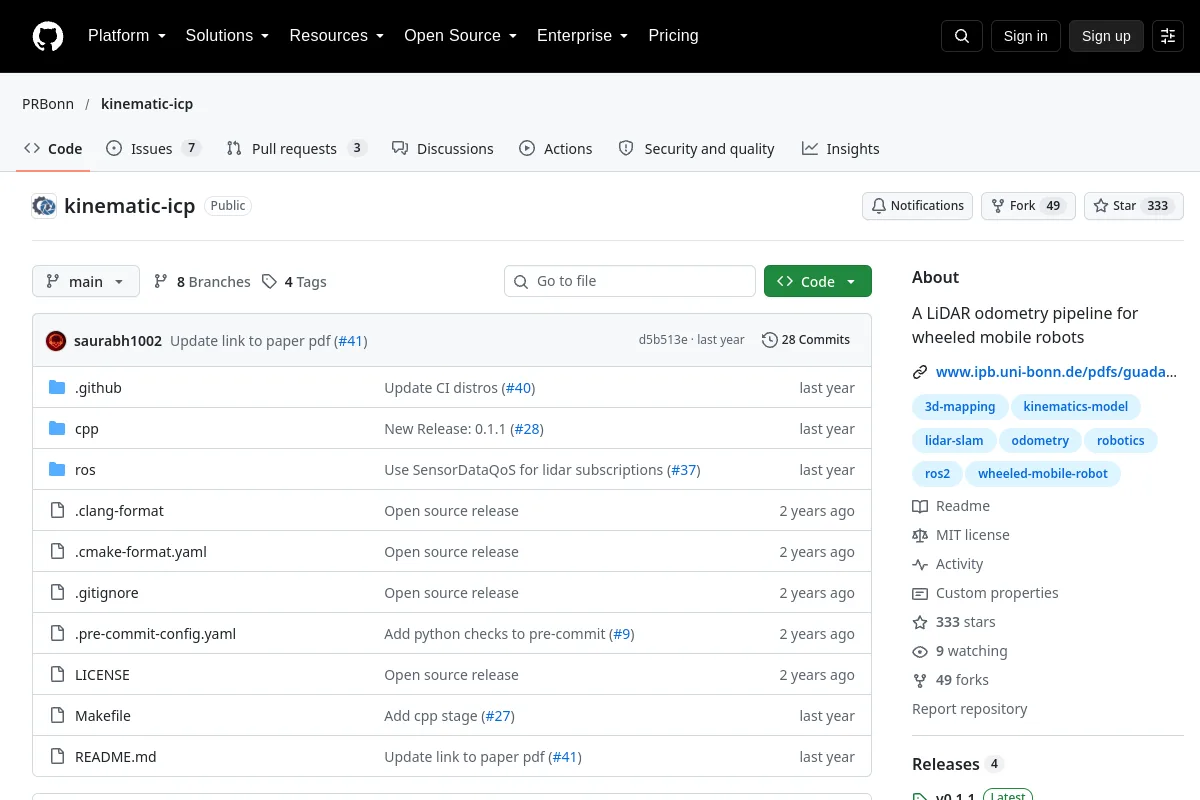Click the kinematic-icp repository avatar
Screen dimensions: 1200x800
[44, 206]
